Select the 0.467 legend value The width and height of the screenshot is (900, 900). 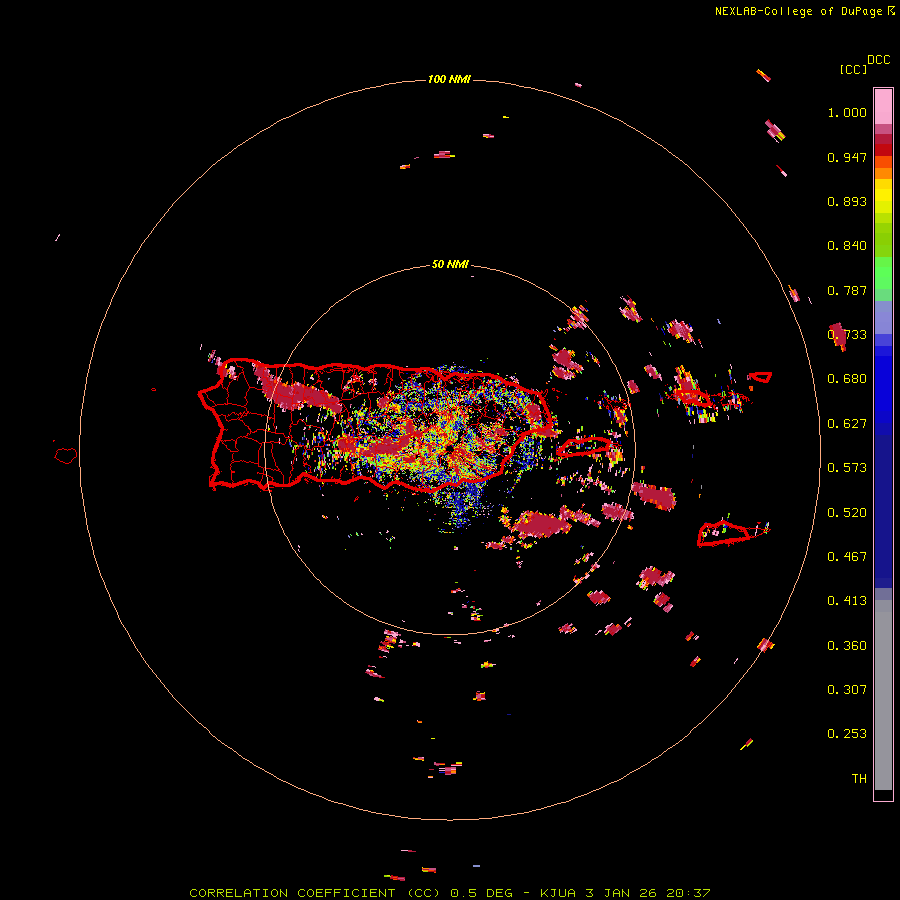pyautogui.click(x=847, y=557)
